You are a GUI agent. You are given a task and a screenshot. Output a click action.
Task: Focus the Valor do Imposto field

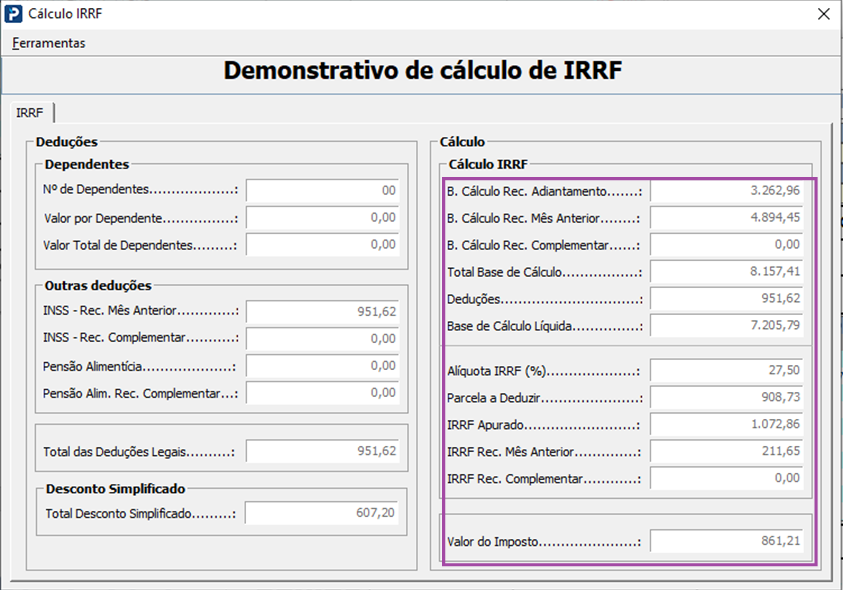coord(727,541)
